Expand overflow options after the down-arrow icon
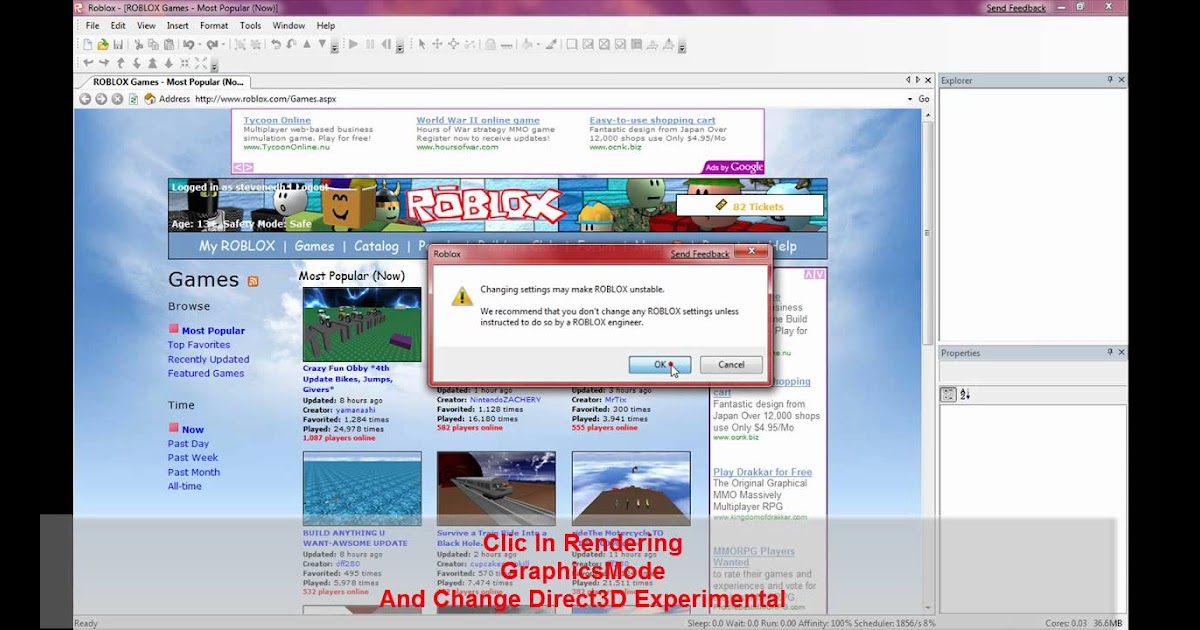Screen dimensions: 1200x630 [333, 48]
